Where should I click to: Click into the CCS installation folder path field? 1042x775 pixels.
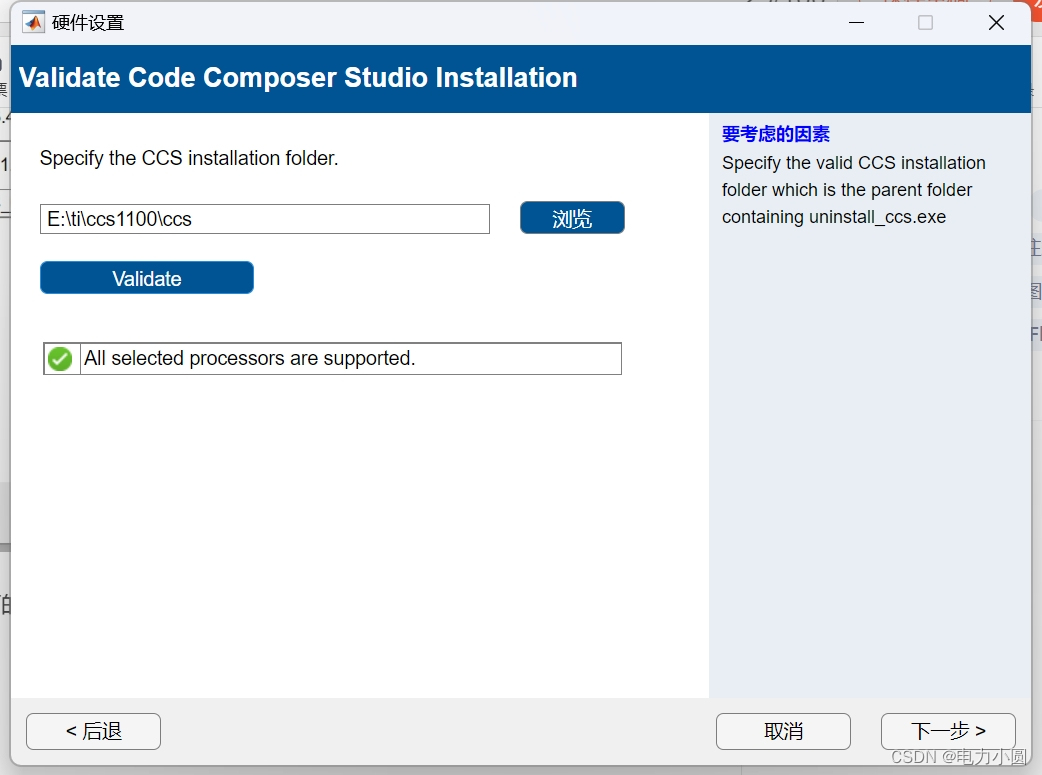[x=265, y=219]
